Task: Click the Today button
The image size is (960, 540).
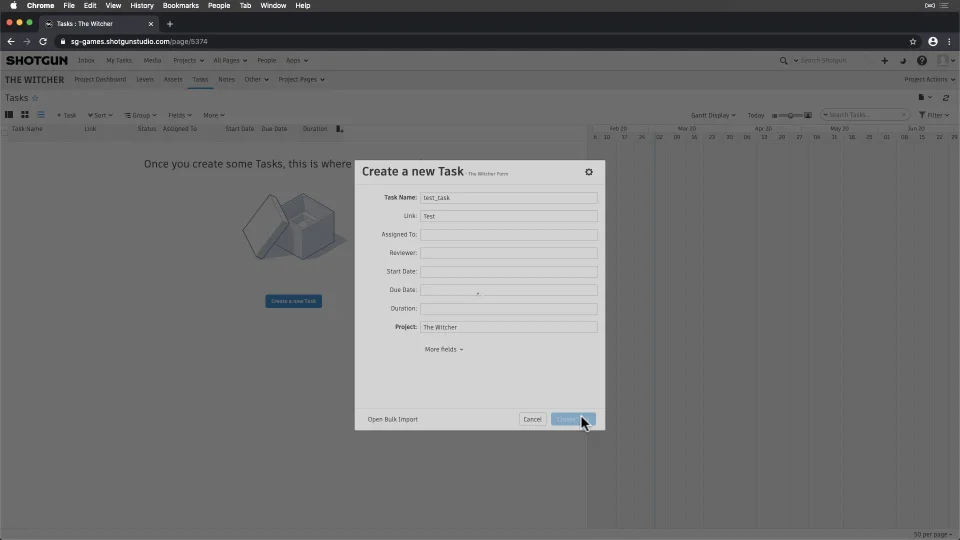Action: pos(756,115)
